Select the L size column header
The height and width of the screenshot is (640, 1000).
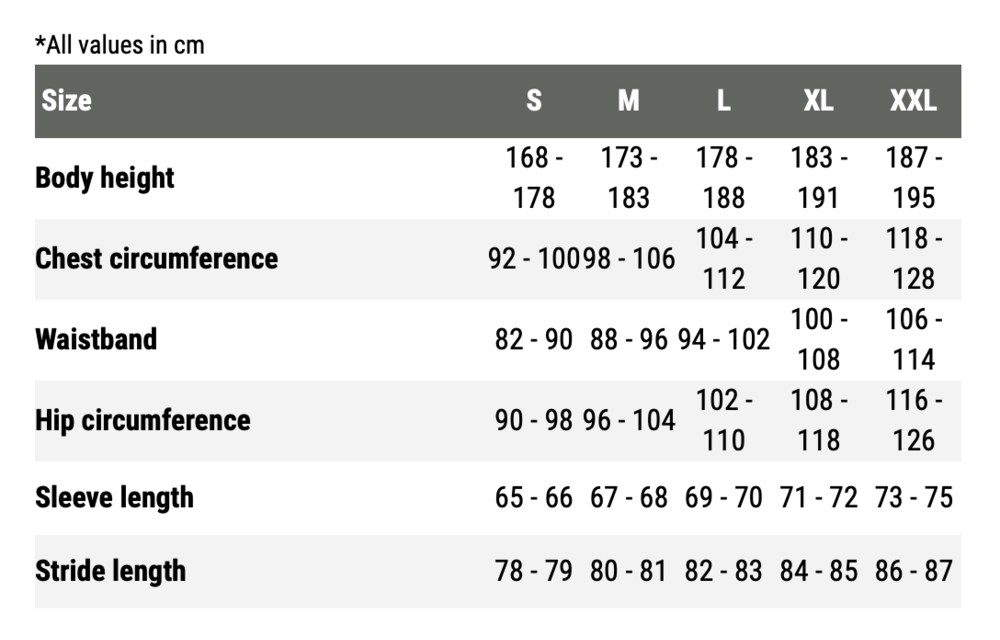pyautogui.click(x=723, y=101)
